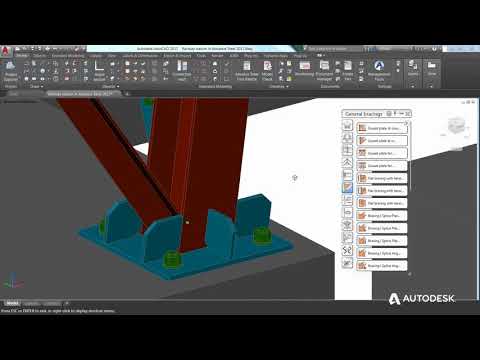Image resolution: width=480 pixels, height=360 pixels.
Task: Switch to the Model layout tab
Action: tap(12, 303)
